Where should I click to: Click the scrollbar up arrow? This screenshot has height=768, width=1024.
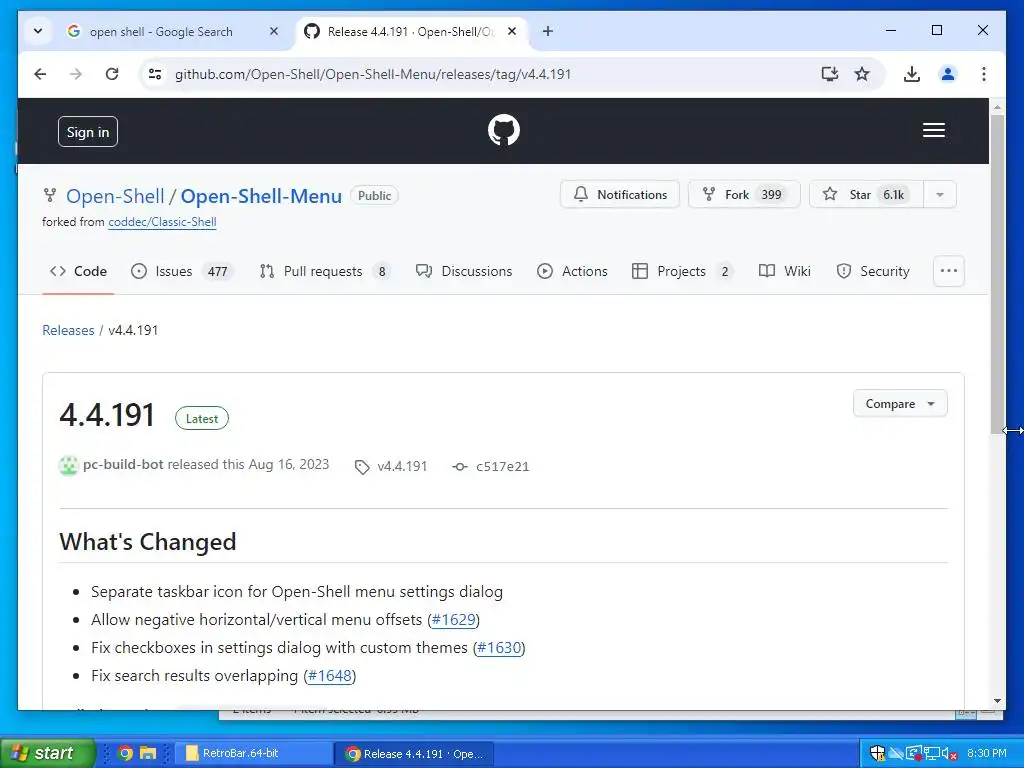click(x=997, y=106)
